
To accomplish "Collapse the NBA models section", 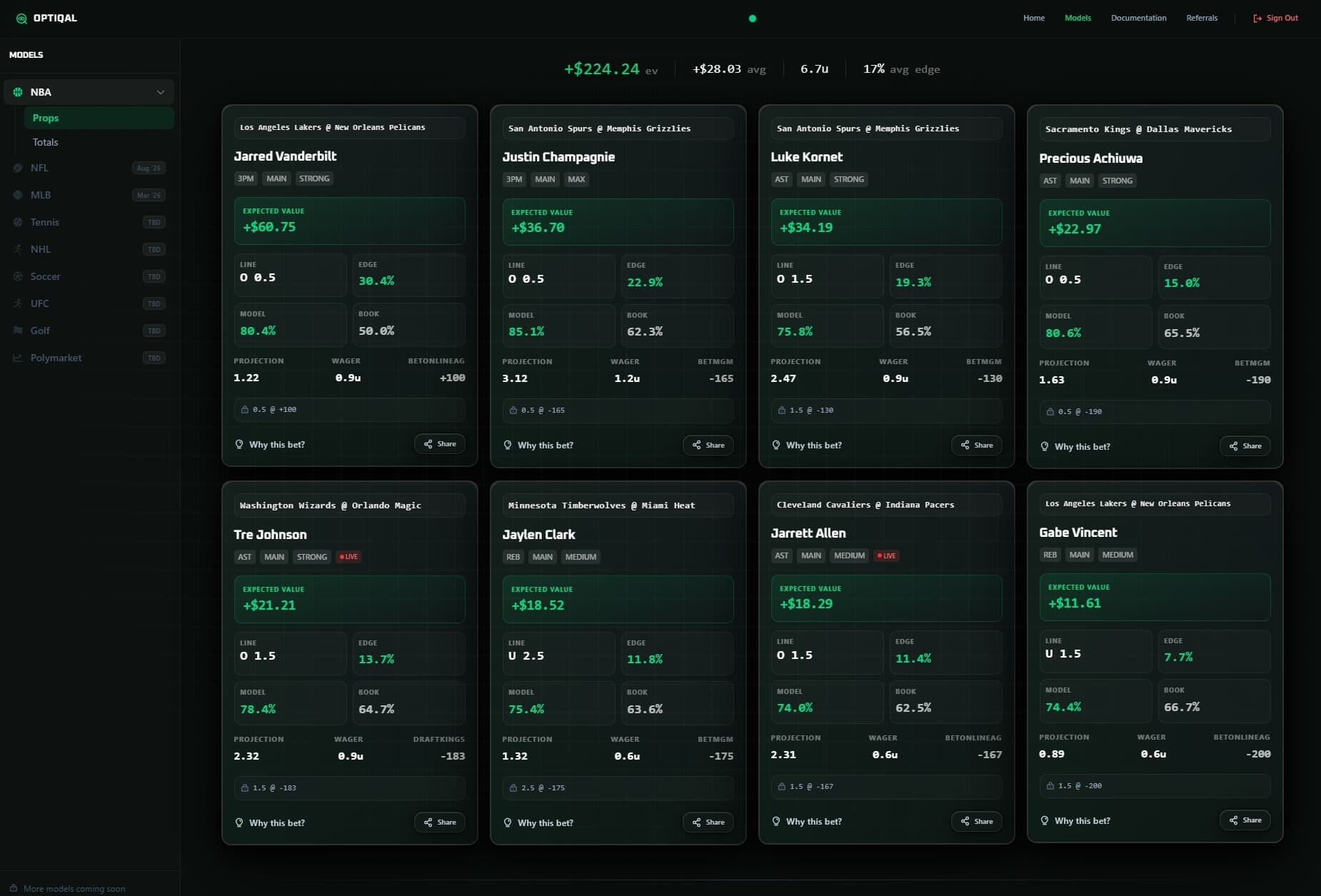I will coord(161,92).
